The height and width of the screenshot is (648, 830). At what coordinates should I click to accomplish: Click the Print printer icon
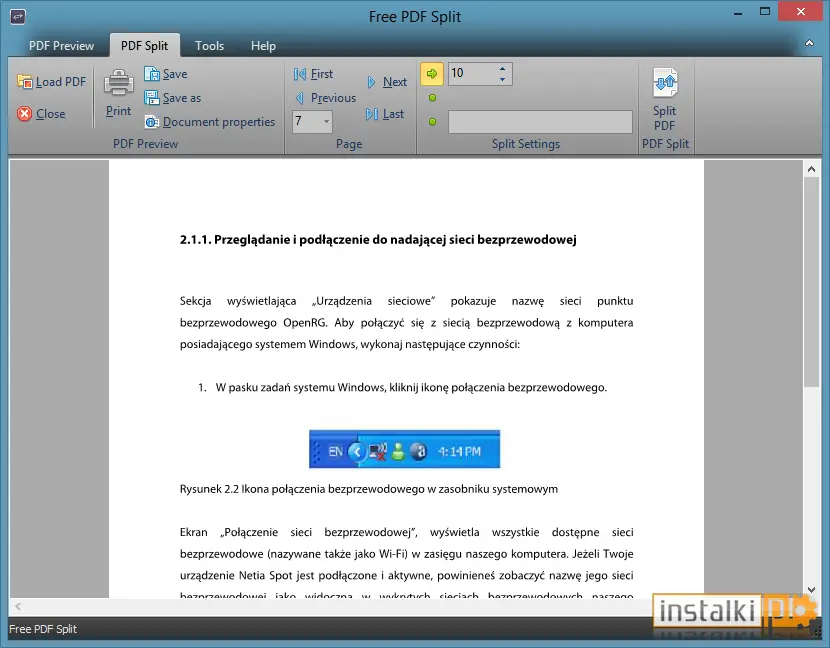click(x=119, y=83)
